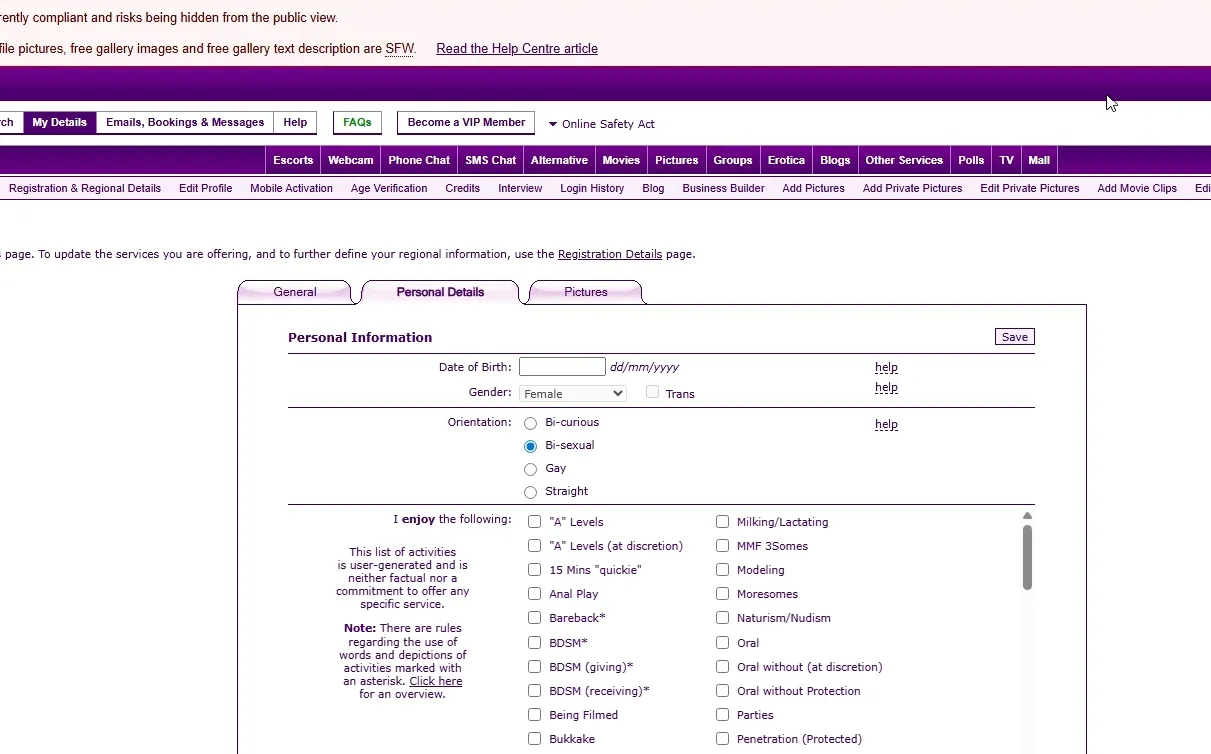Screen dimensions: 1211x754
Task: Go to the Webcam section
Action: pos(351,160)
